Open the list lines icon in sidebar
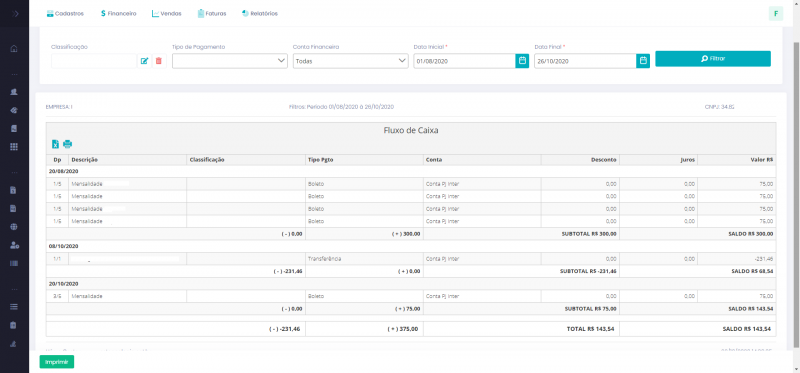This screenshot has height=373, width=800. (14, 307)
